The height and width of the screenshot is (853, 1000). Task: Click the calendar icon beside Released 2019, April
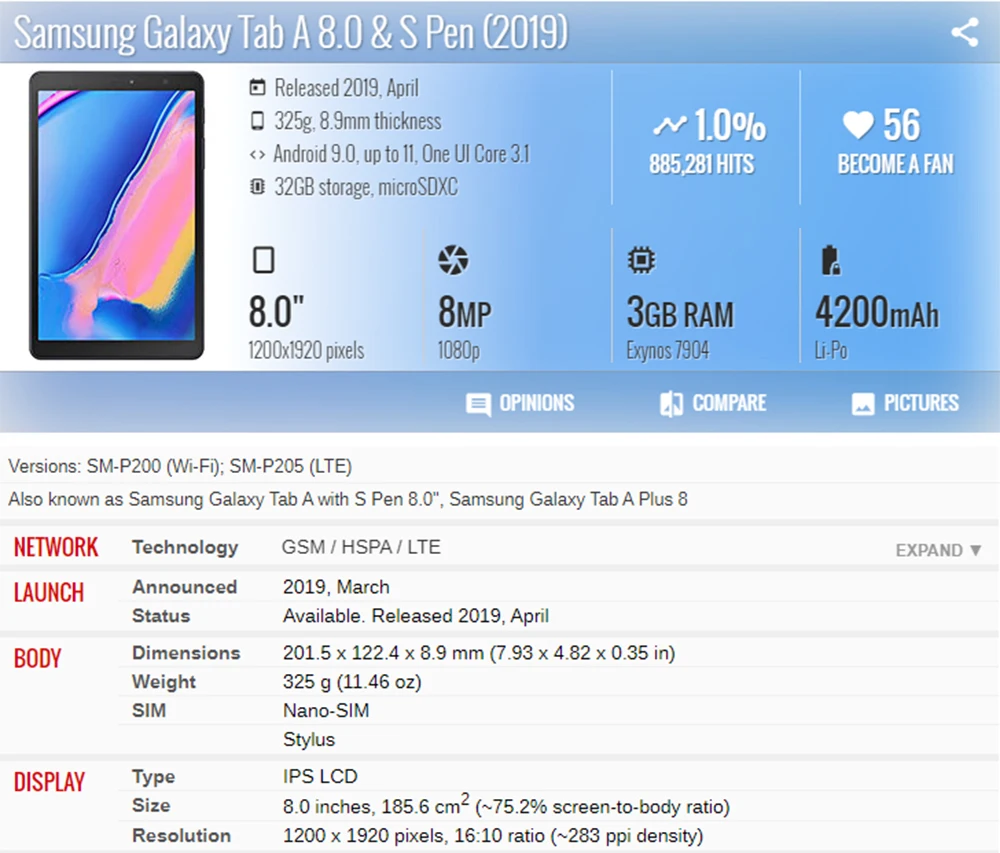coord(257,87)
